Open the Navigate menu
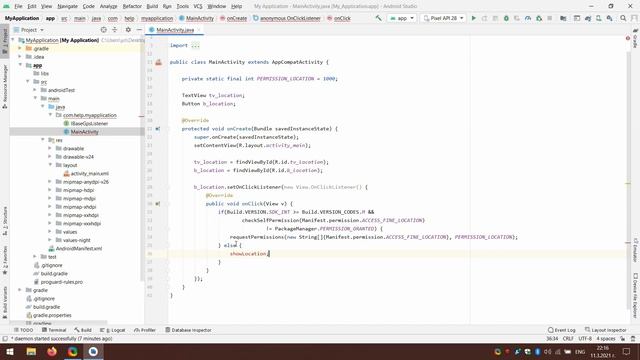The height and width of the screenshot is (360, 640). click(x=67, y=6)
